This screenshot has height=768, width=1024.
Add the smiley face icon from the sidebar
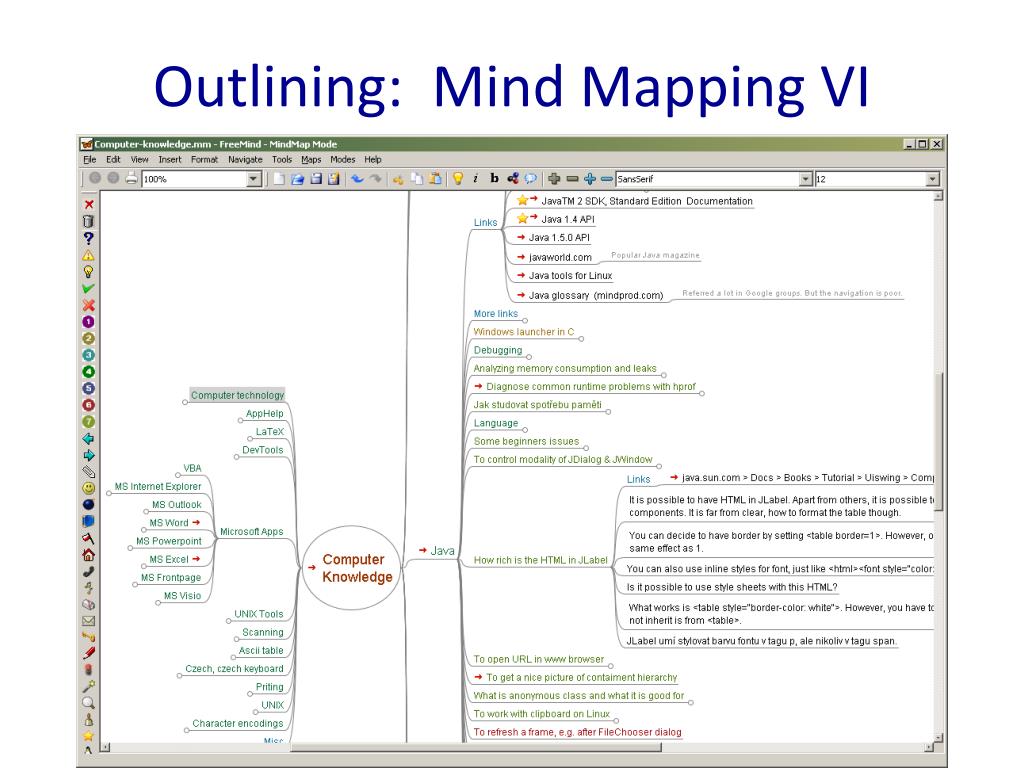click(89, 488)
